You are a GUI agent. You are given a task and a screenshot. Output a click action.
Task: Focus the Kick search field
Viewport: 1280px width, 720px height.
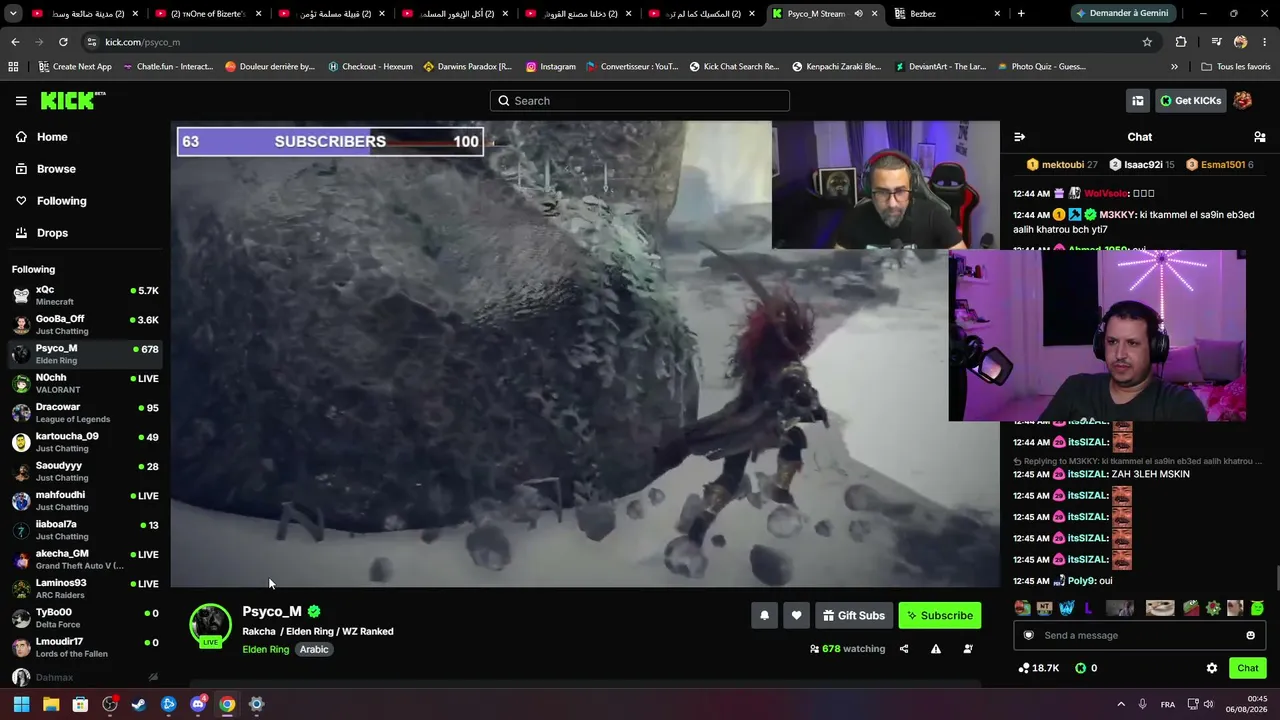pyautogui.click(x=640, y=101)
